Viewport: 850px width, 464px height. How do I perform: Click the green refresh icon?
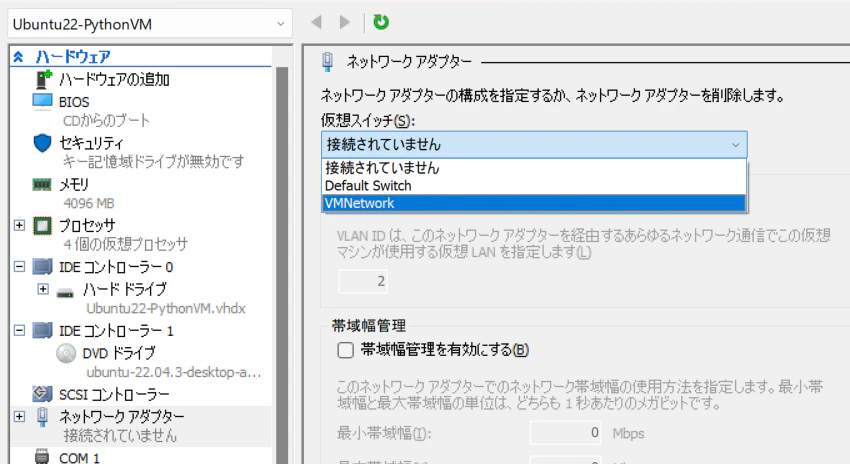[381, 22]
